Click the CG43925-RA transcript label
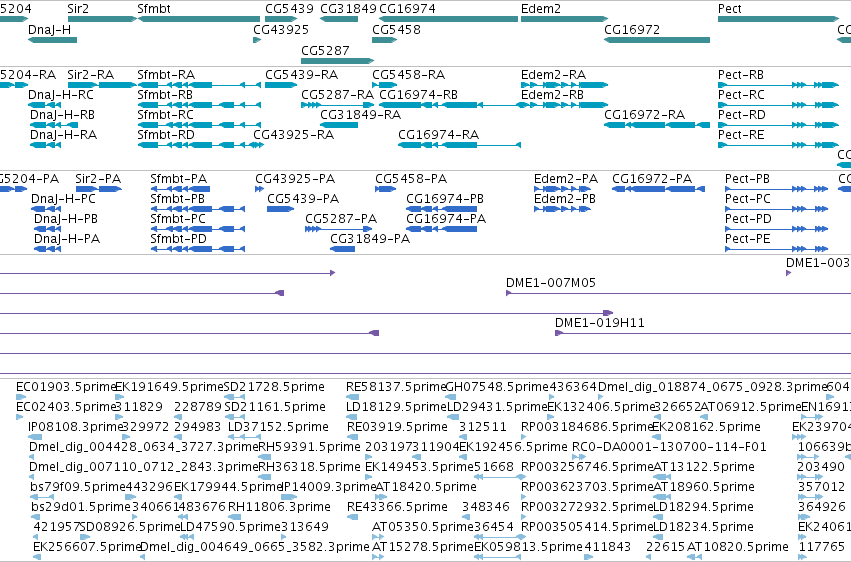 tap(294, 135)
